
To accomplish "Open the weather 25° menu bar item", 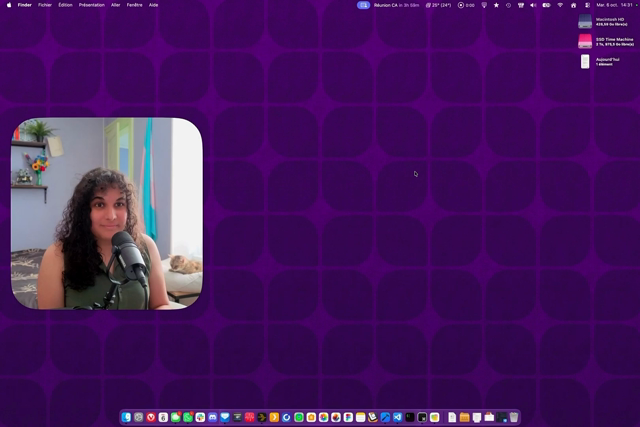I will pyautogui.click(x=438, y=5).
